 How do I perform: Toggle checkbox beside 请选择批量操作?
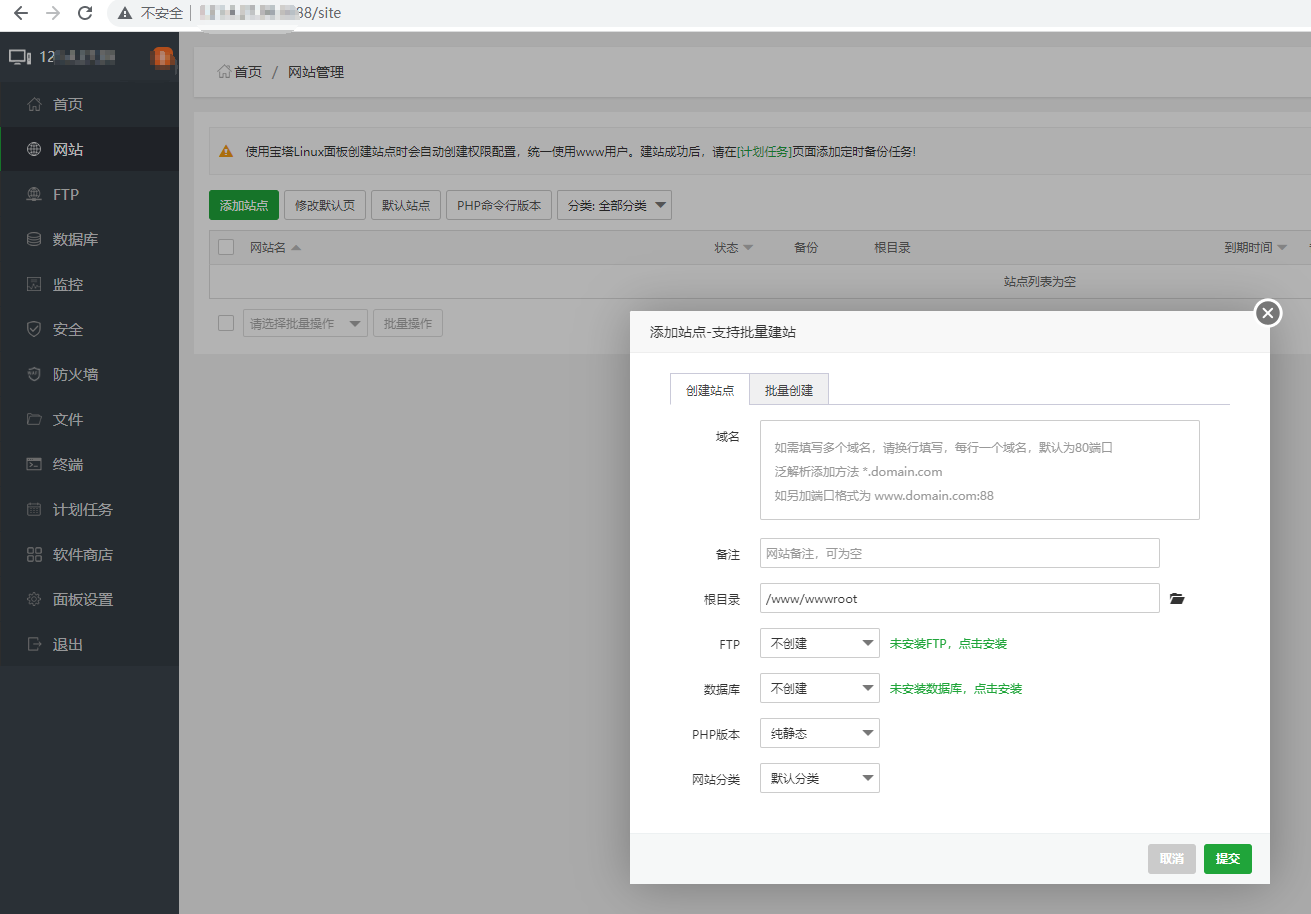point(226,323)
